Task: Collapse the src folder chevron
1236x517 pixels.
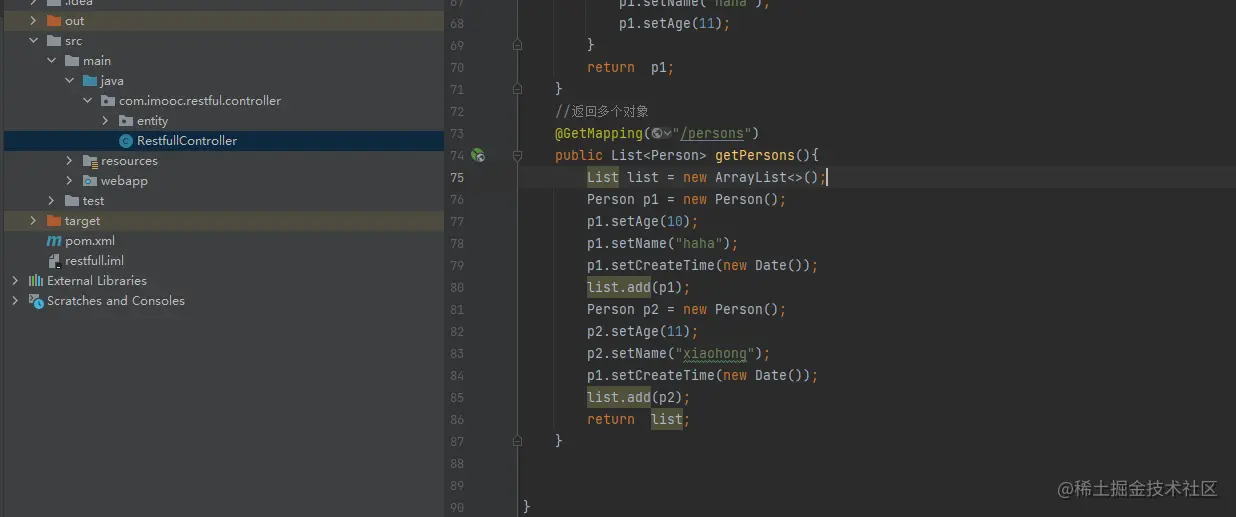Action: point(33,41)
